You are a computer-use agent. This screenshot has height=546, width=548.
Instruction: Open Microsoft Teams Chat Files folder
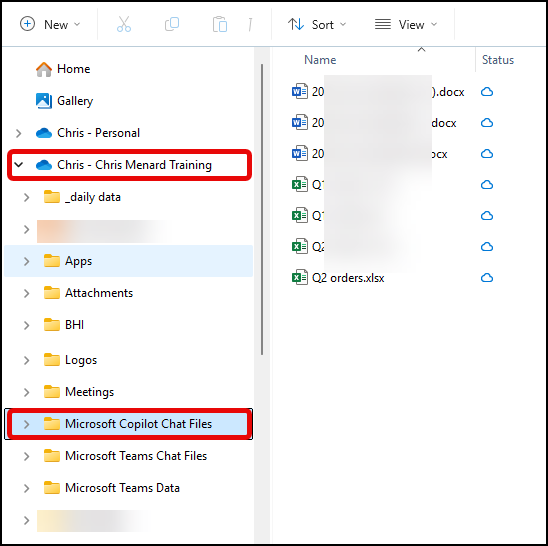pos(136,456)
